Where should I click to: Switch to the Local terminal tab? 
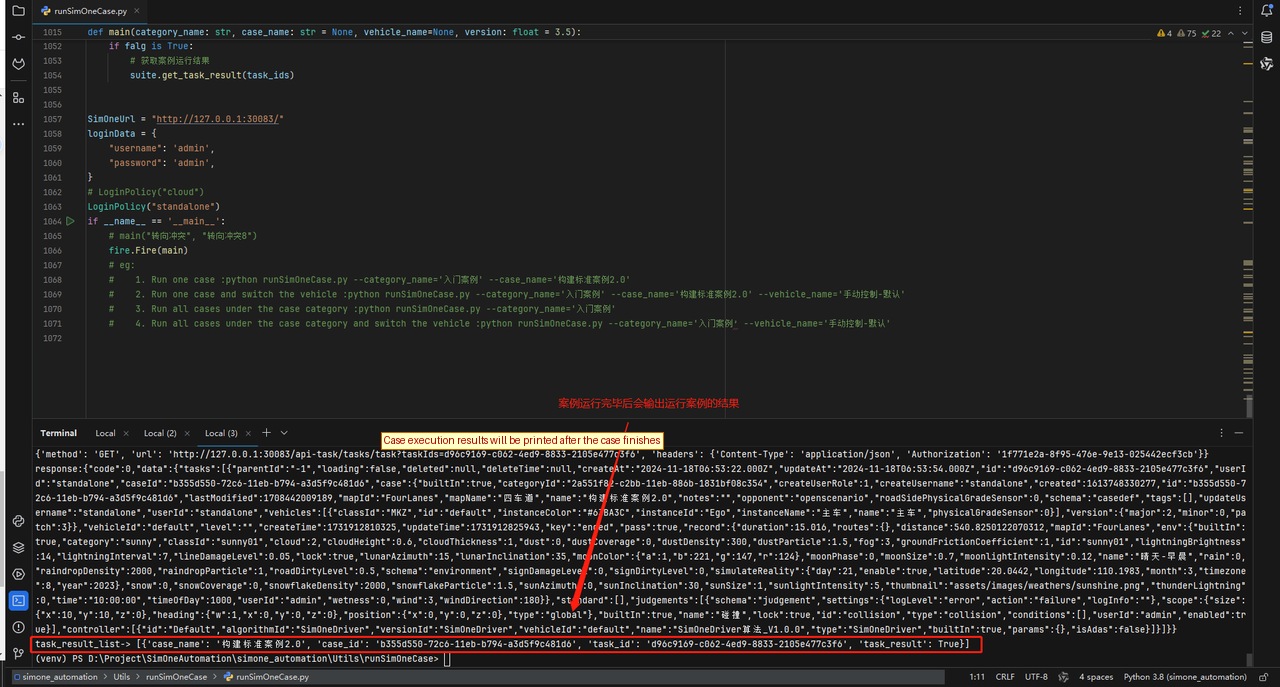point(105,433)
